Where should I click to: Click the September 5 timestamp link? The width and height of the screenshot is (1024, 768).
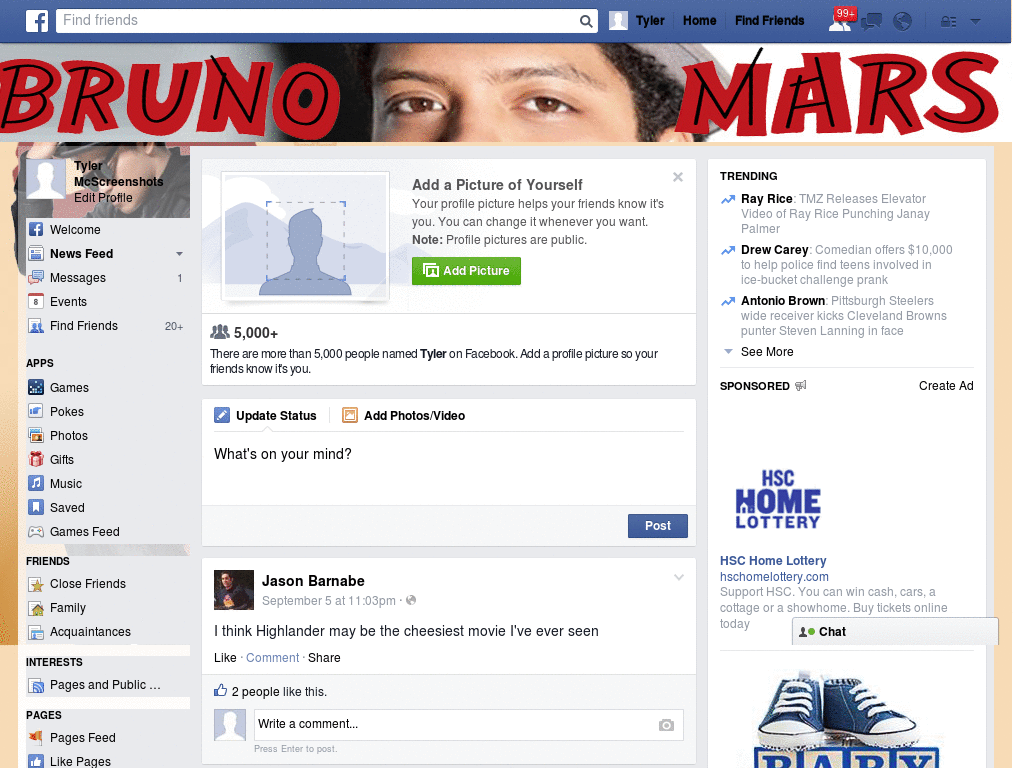(x=328, y=601)
